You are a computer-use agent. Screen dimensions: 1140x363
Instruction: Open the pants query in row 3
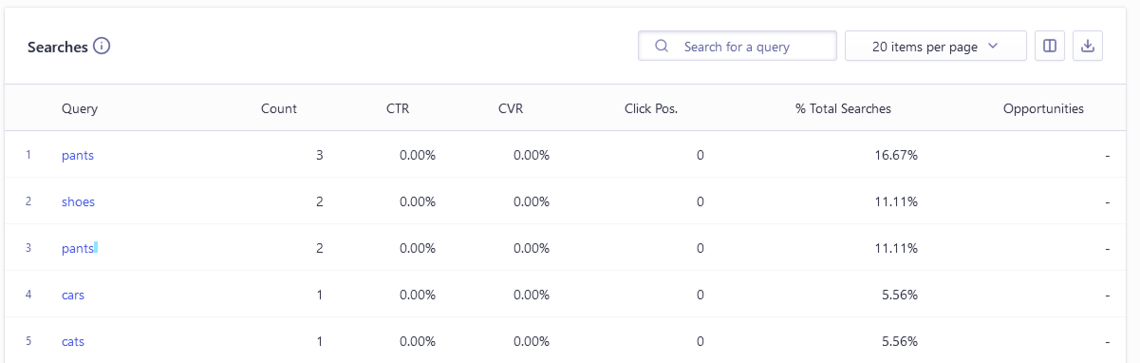[x=78, y=248]
